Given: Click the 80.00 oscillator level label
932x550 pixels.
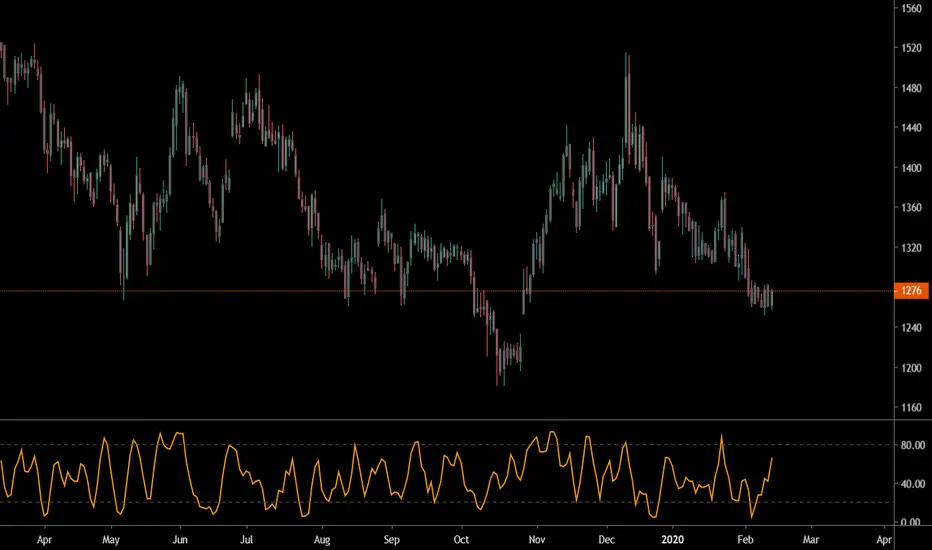Looking at the screenshot, I should click(913, 445).
